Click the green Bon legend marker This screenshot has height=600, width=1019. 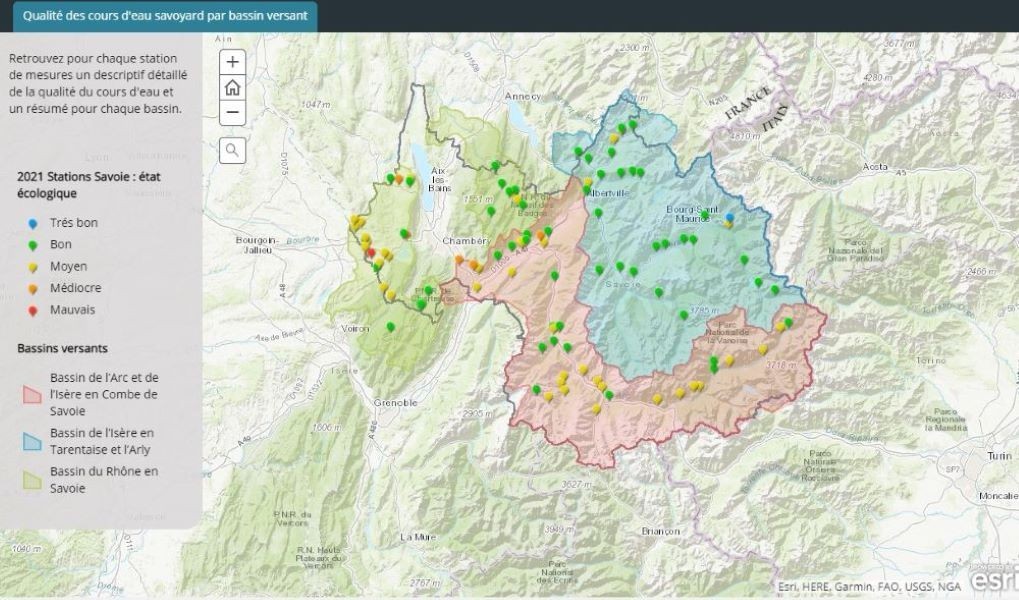coord(33,245)
